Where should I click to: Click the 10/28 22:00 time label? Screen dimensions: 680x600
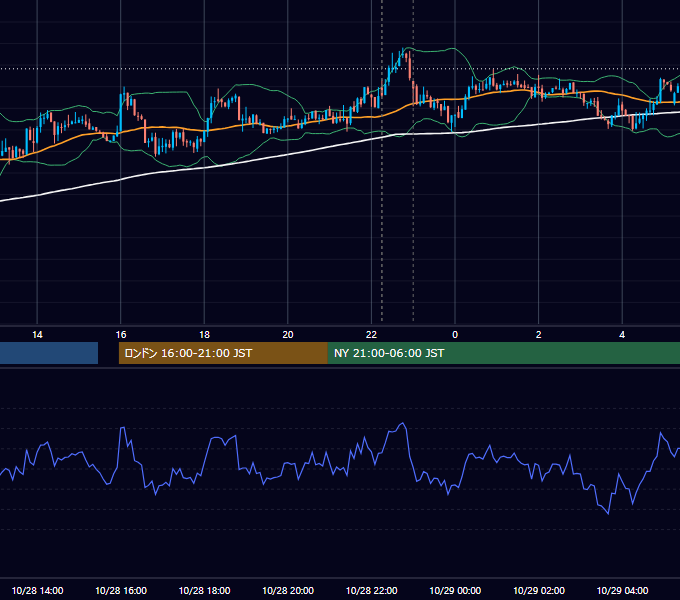coord(371,590)
